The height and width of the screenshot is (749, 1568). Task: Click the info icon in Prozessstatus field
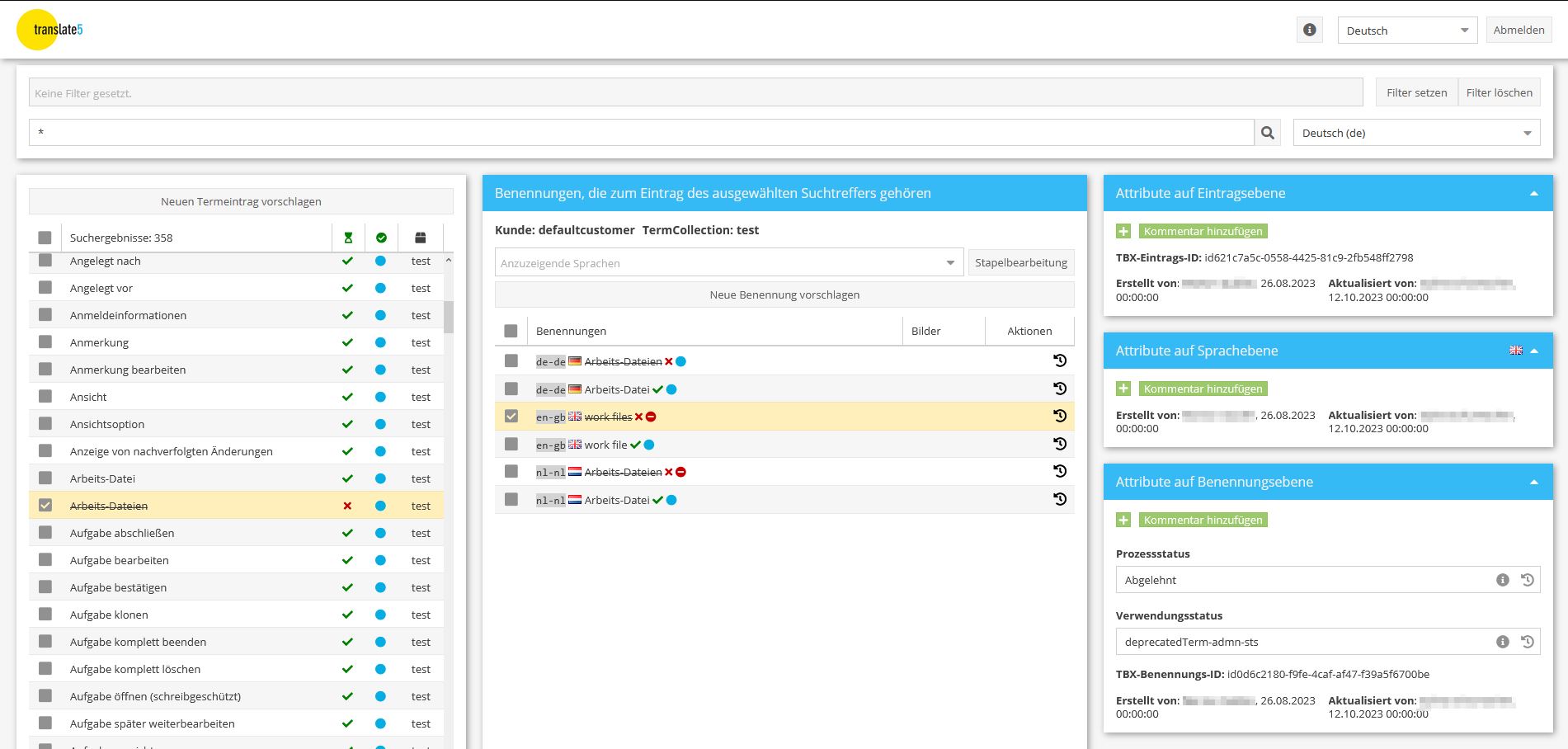1502,580
